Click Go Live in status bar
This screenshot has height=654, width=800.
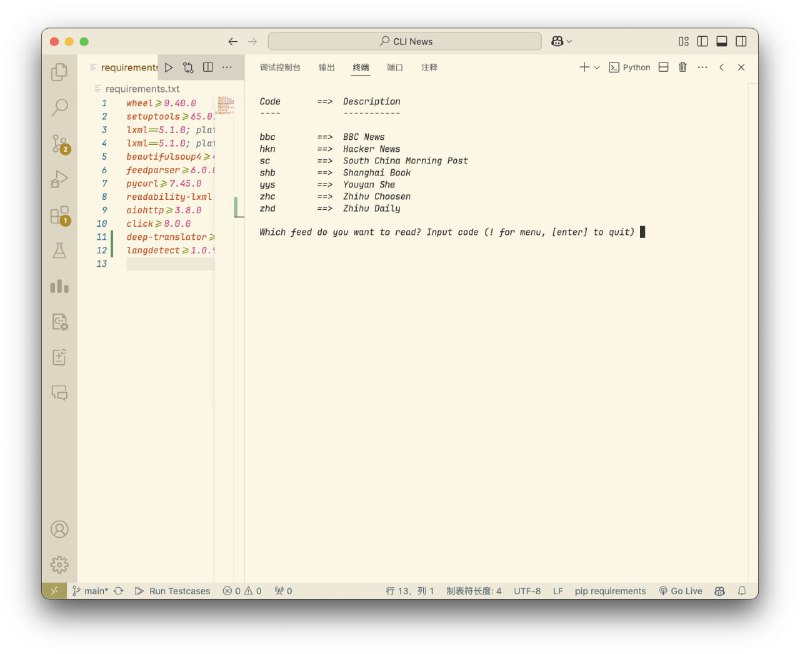(x=680, y=591)
